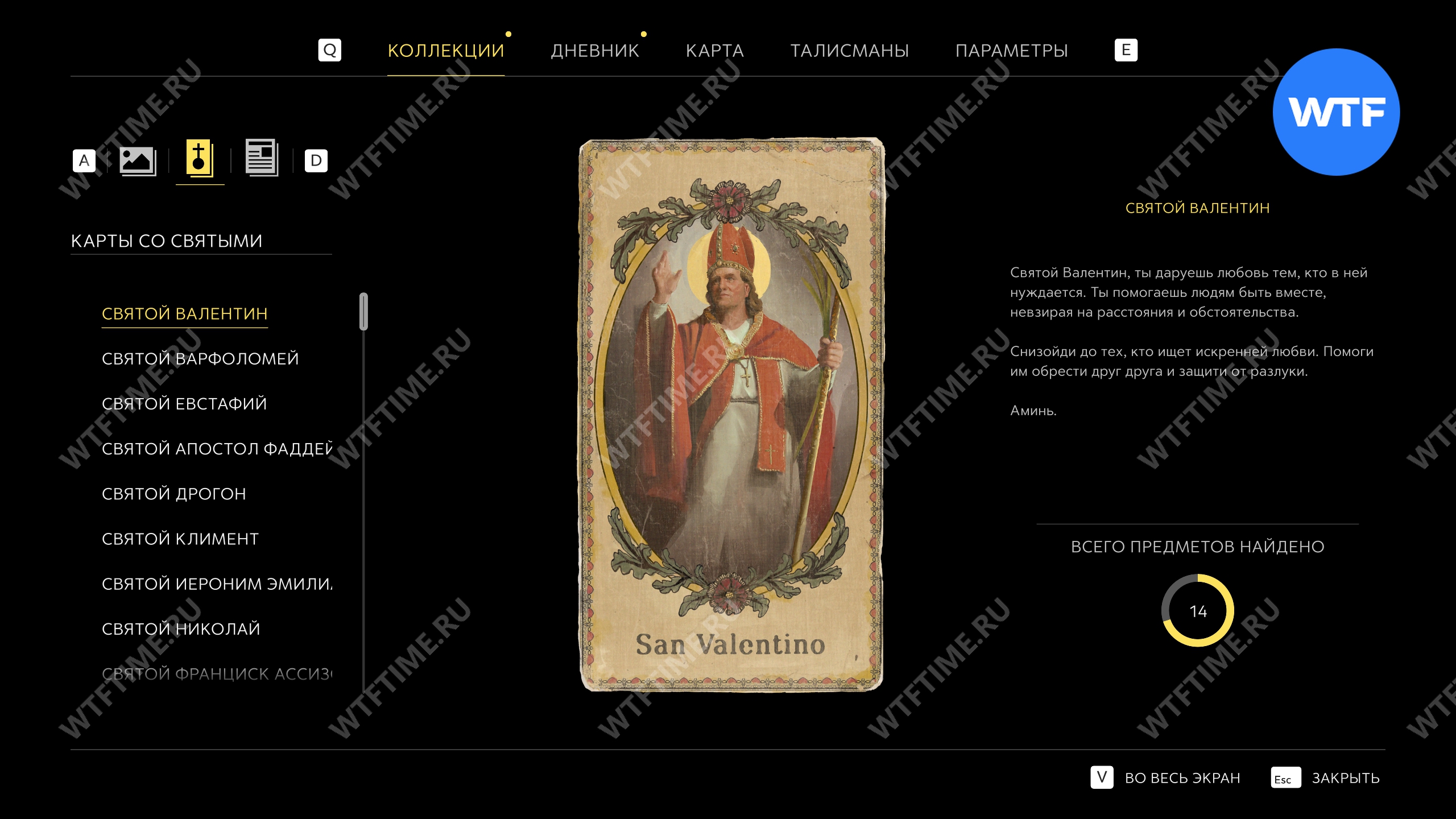
Task: Click ВО ВЕСЬ ЭКРАН to view fullscreen
Action: click(x=1182, y=778)
